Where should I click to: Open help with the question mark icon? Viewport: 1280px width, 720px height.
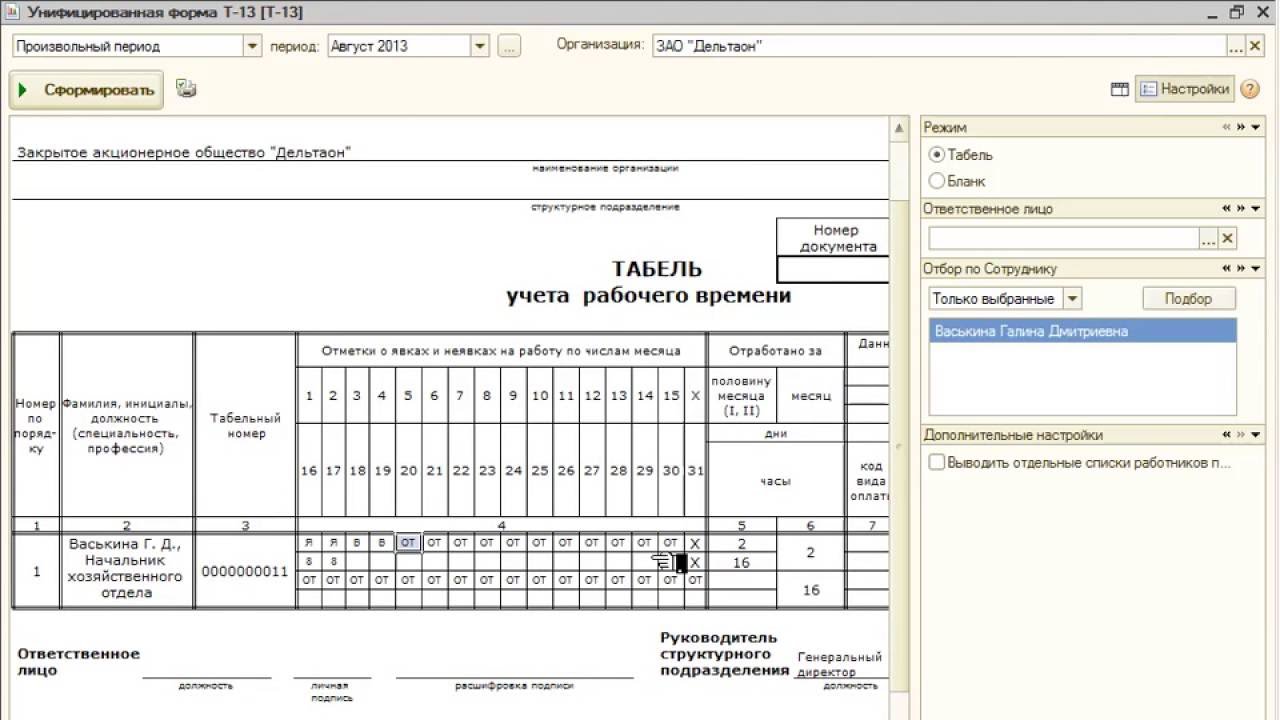click(1250, 89)
